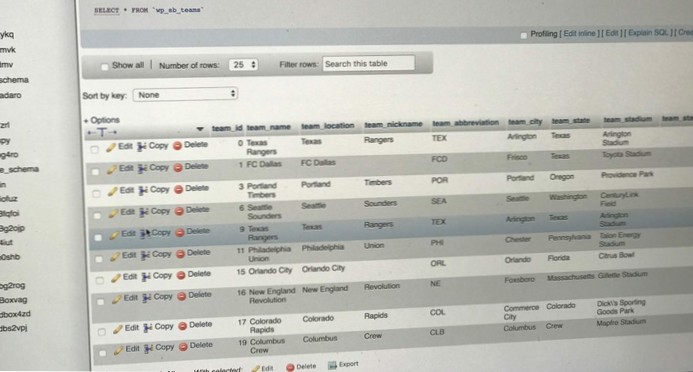Sort by team_stadium column header
The width and height of the screenshot is (693, 372).
628,119
